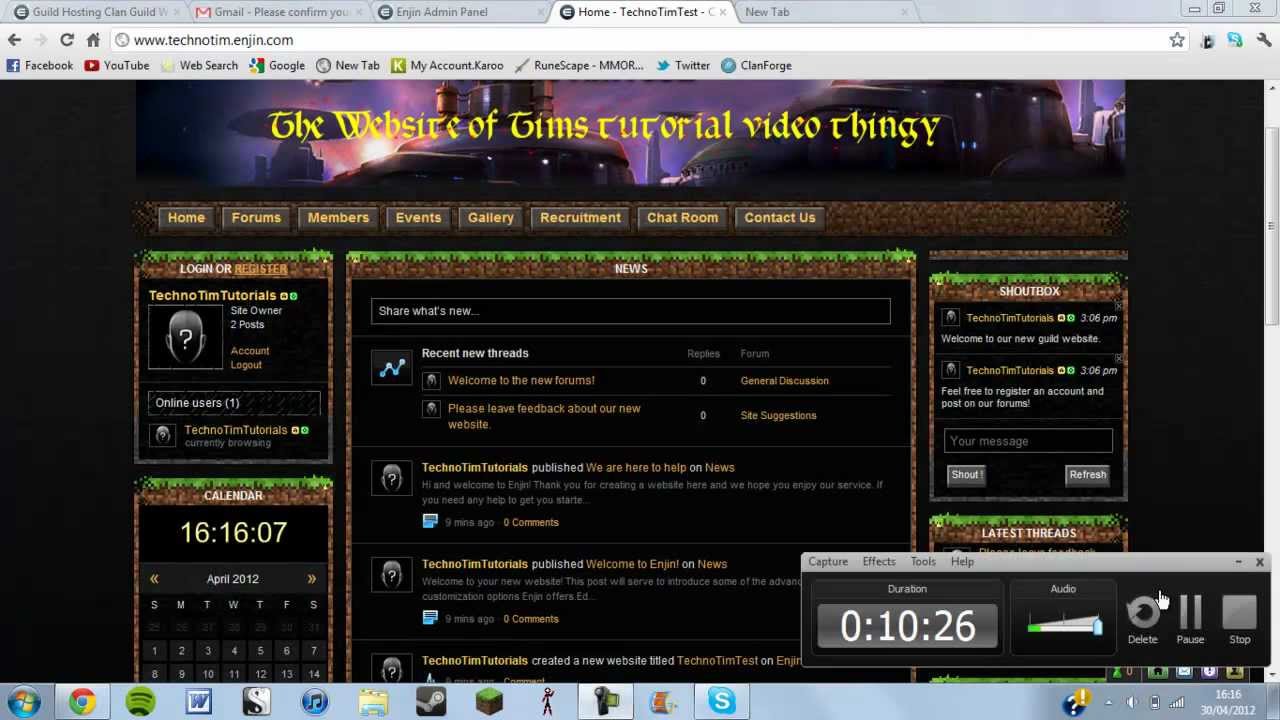Open the Tools menu in recorder
This screenshot has width=1280, height=720.
923,562
